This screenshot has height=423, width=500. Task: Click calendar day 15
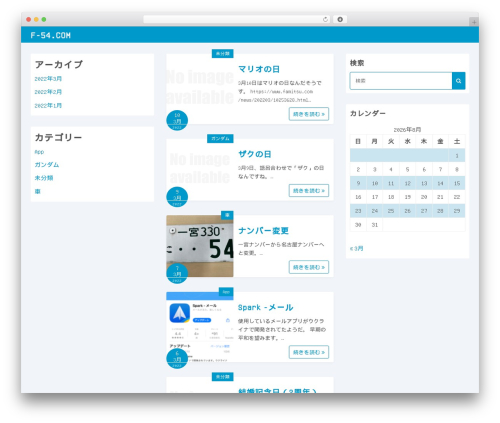(x=457, y=183)
